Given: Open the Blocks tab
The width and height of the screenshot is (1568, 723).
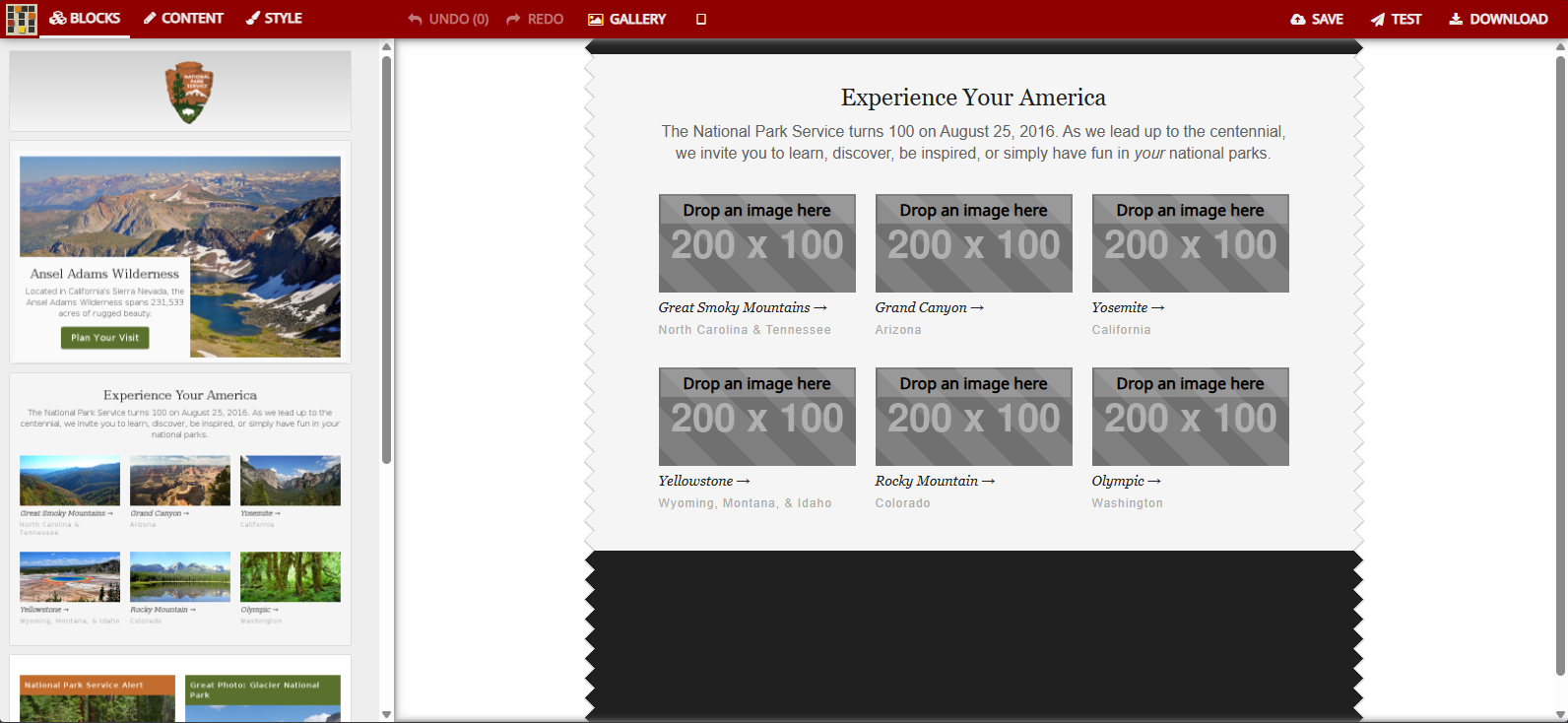Looking at the screenshot, I should 85,19.
